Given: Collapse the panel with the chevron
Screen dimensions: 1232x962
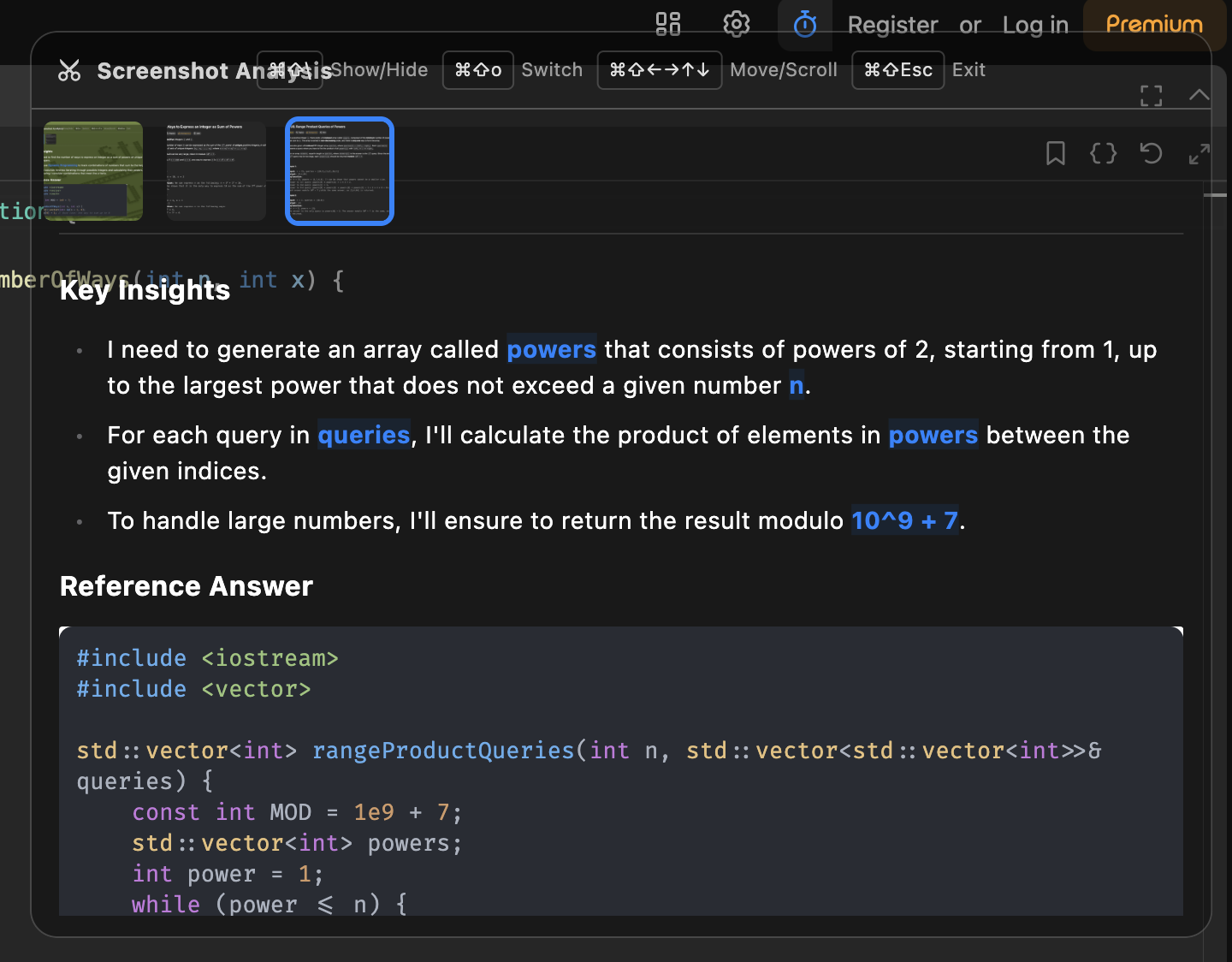Looking at the screenshot, I should [1199, 95].
